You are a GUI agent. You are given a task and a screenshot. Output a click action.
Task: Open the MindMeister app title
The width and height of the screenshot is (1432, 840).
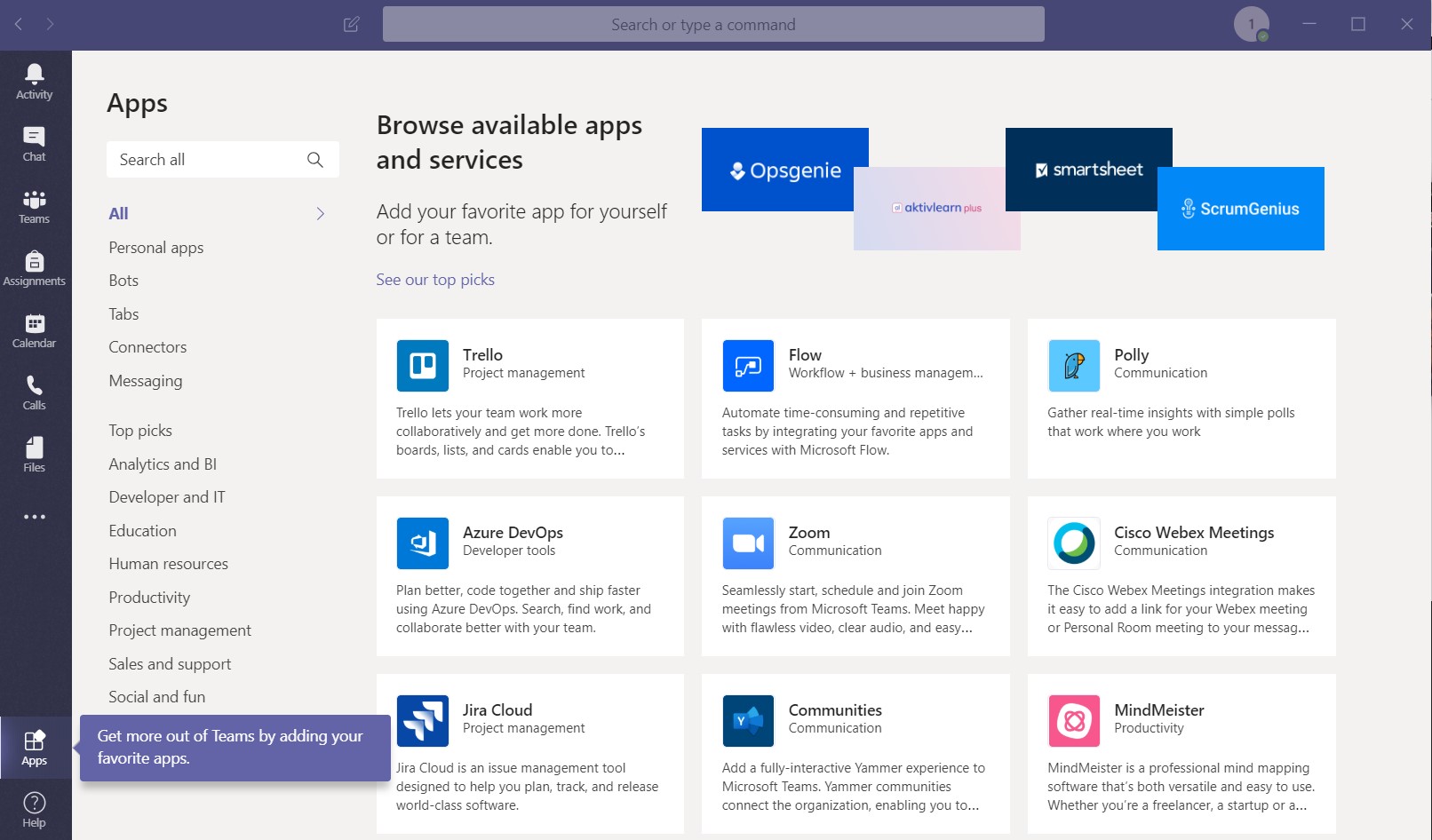1159,710
